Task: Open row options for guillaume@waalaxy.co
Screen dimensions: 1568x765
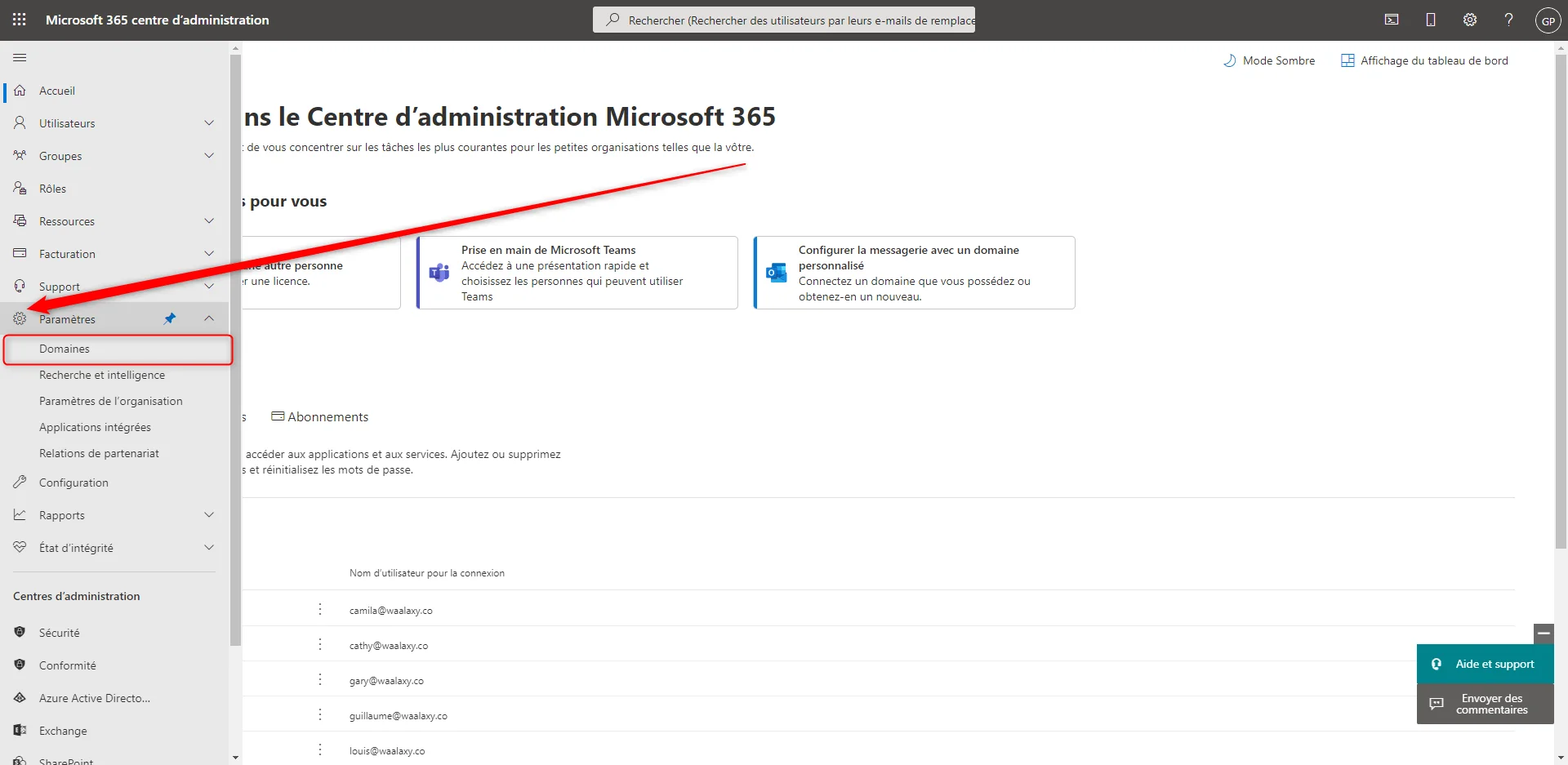Action: tap(320, 715)
